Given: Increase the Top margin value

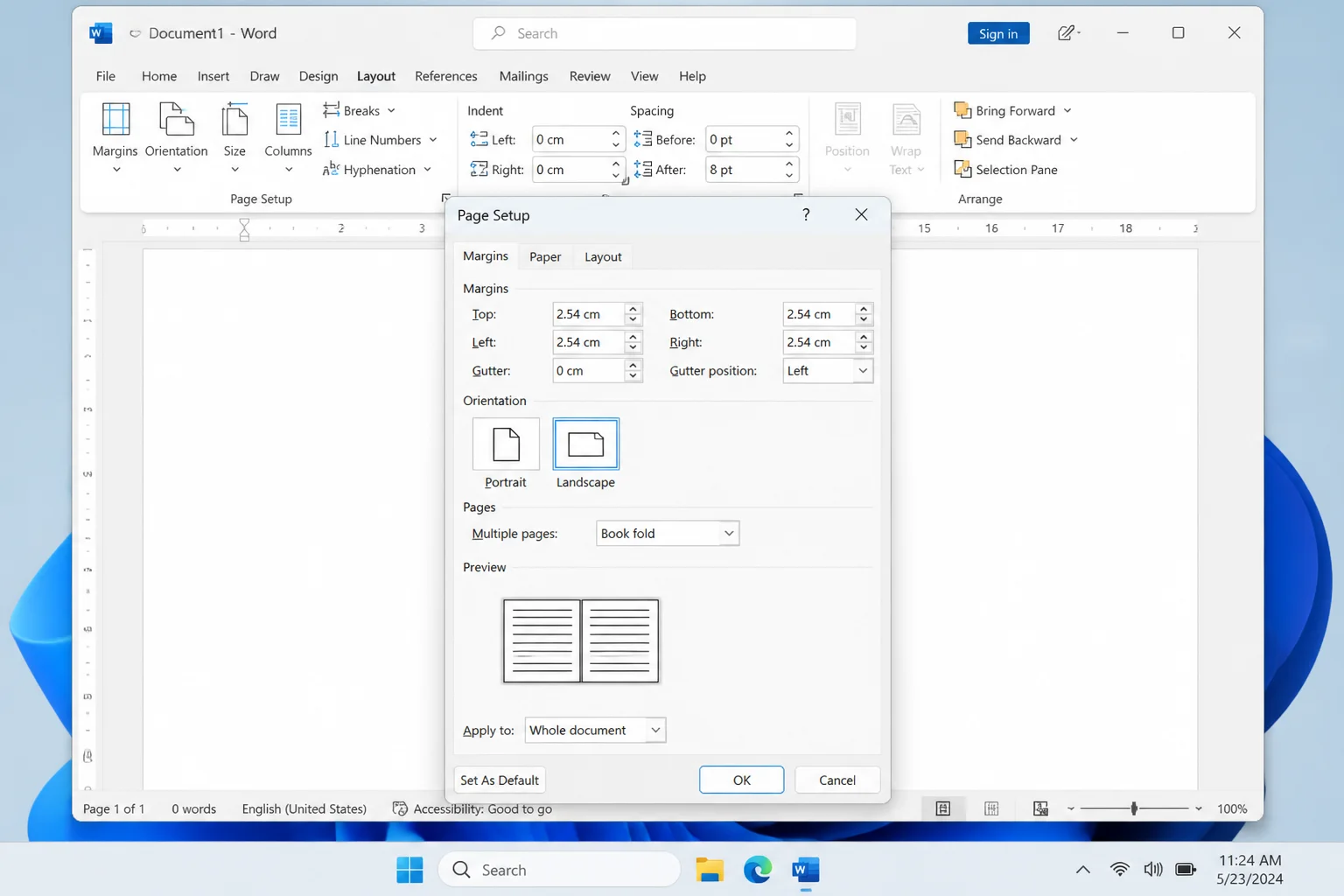Looking at the screenshot, I should click(x=633, y=308).
